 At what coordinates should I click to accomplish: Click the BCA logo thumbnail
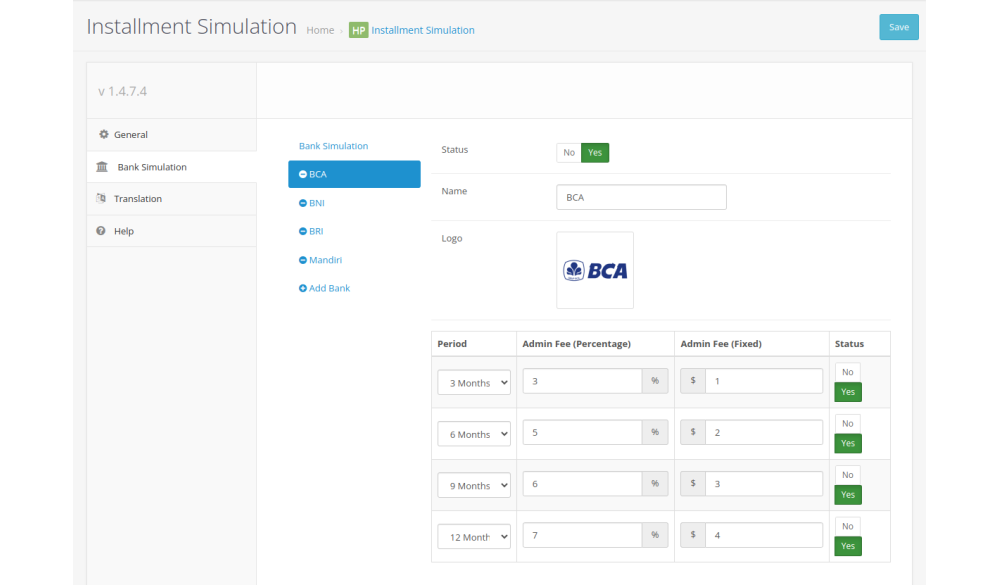pos(595,270)
